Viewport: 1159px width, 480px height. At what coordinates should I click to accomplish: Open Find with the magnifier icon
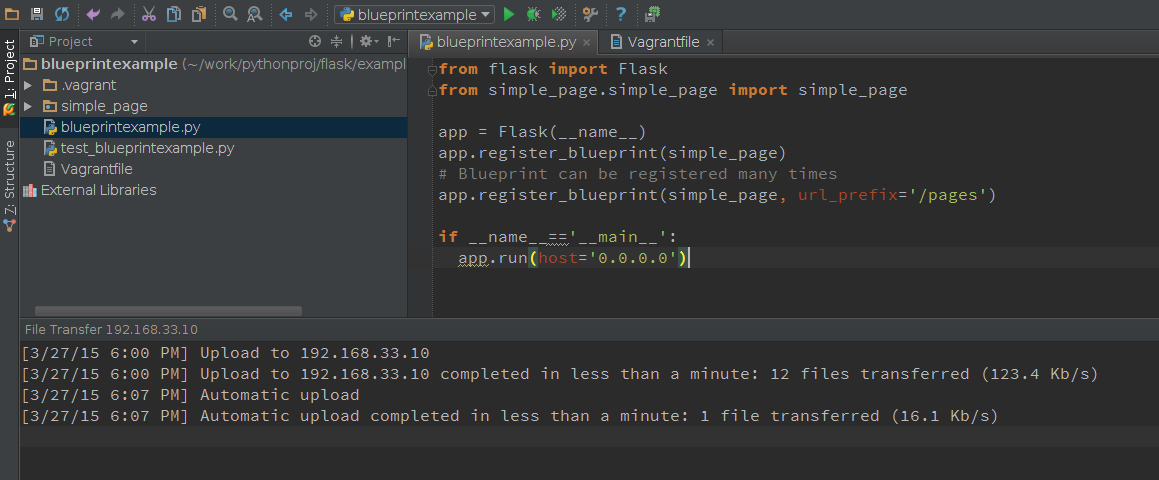click(230, 14)
